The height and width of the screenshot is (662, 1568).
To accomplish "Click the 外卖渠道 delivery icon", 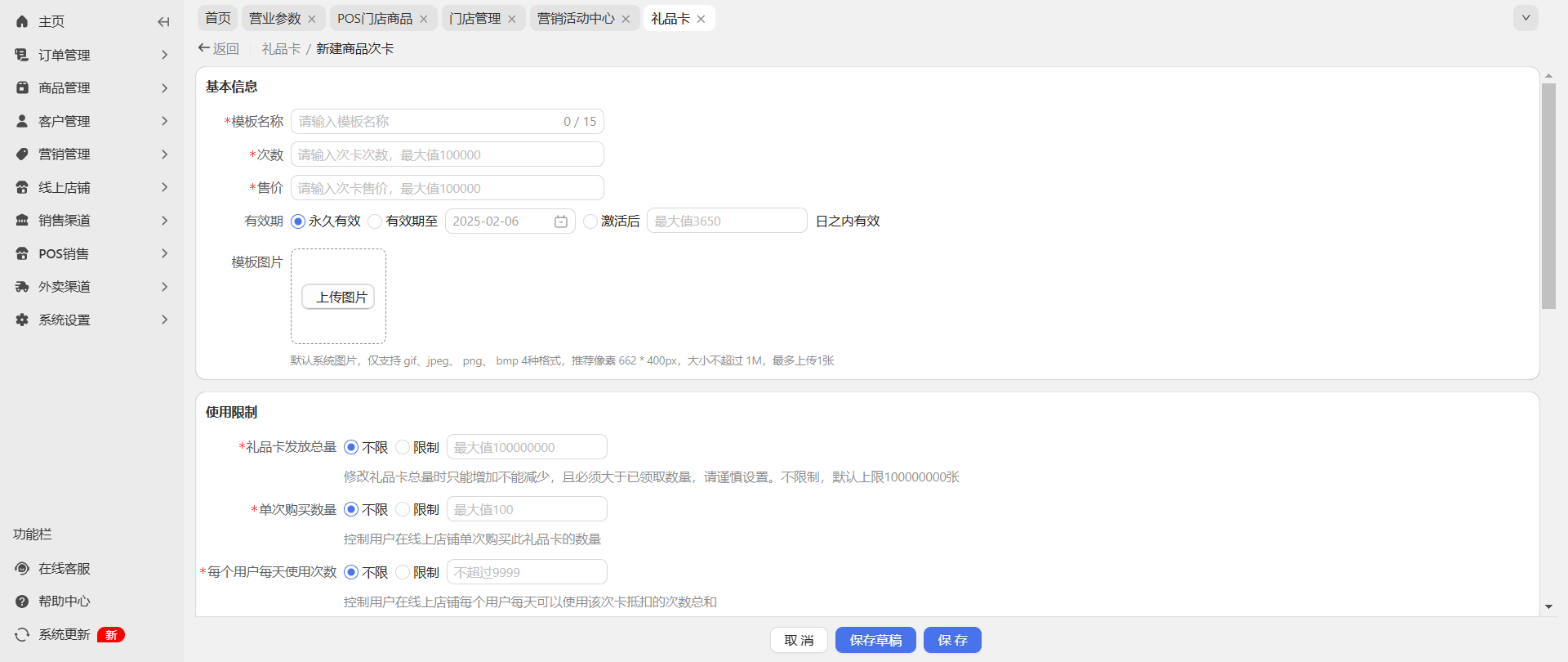I will point(22,286).
